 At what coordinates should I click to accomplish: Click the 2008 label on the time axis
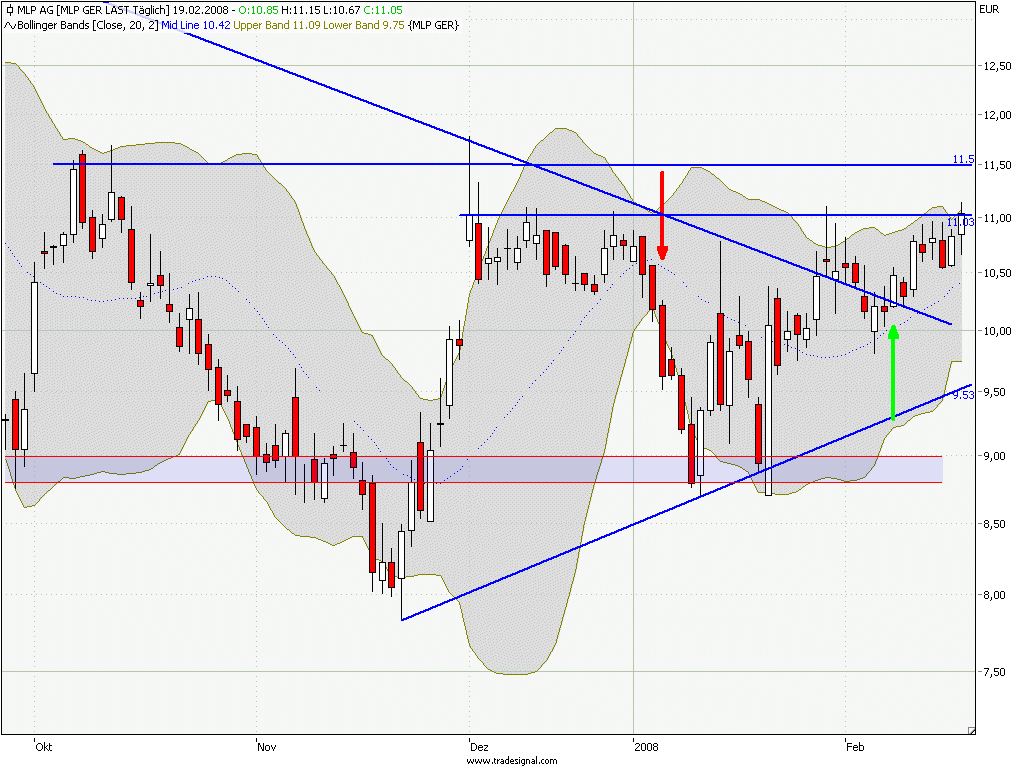(x=647, y=747)
